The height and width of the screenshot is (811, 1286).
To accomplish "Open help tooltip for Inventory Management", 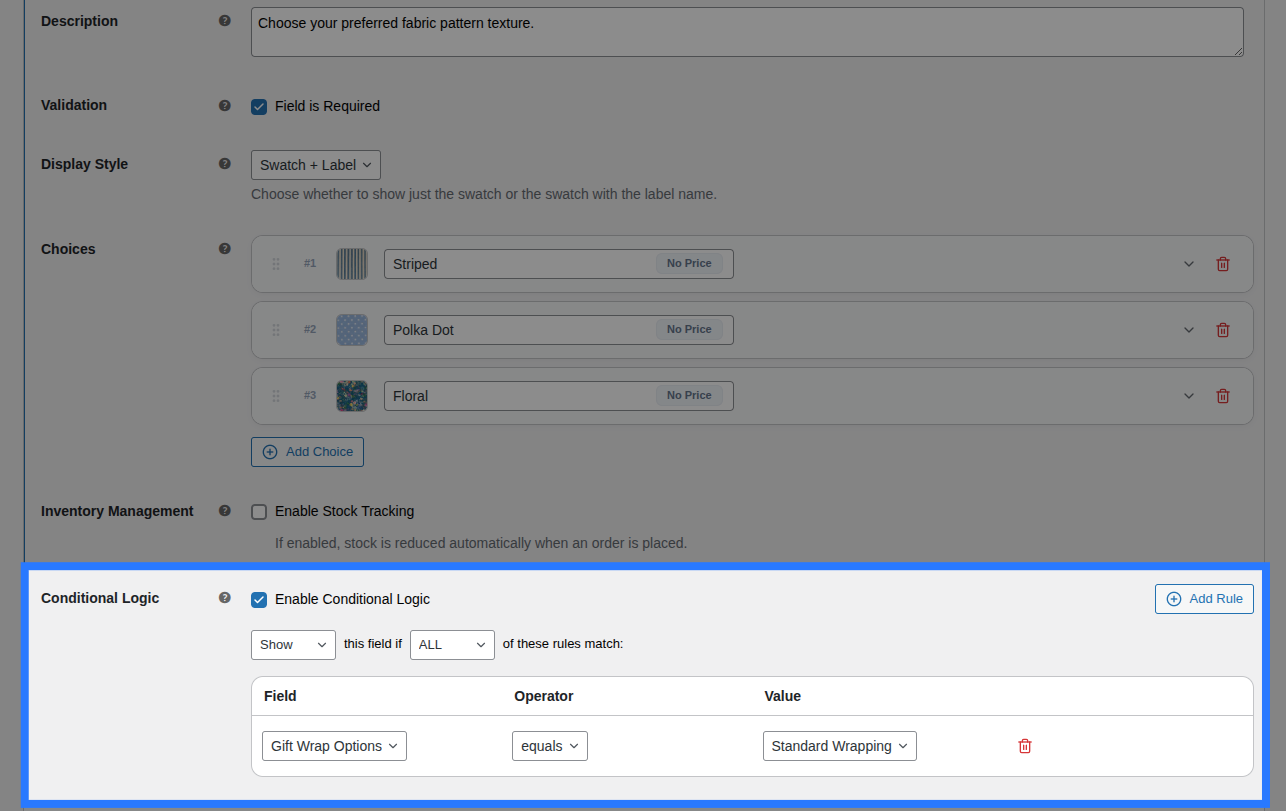I will click(225, 511).
